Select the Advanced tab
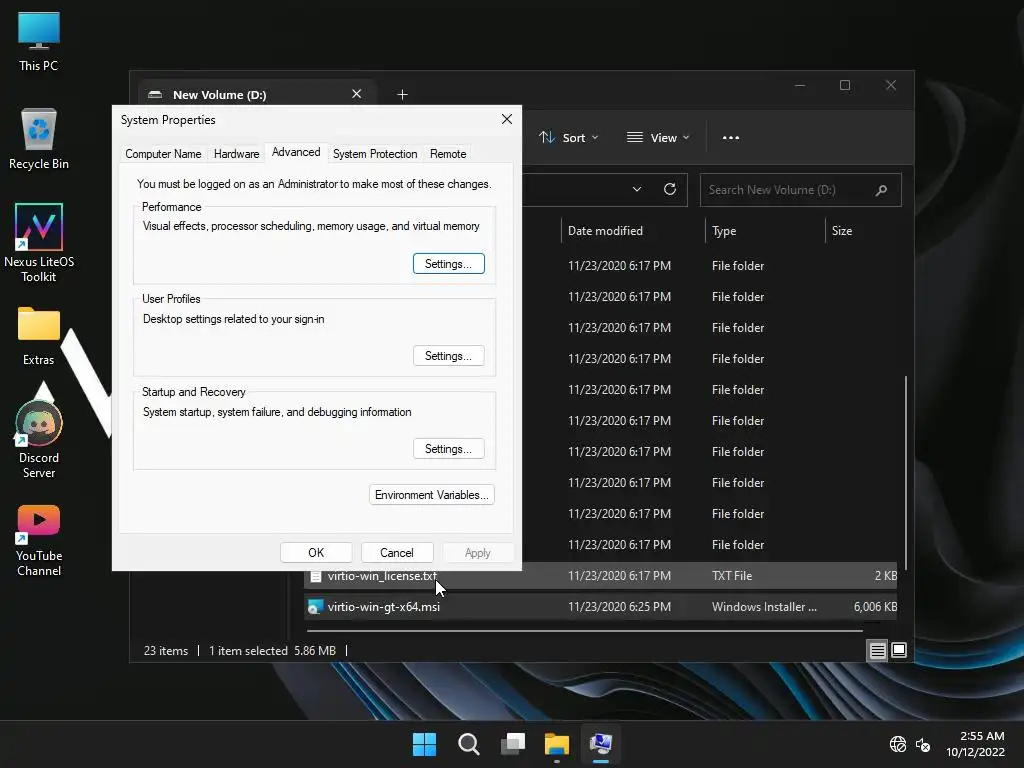1024x768 pixels. [296, 152]
